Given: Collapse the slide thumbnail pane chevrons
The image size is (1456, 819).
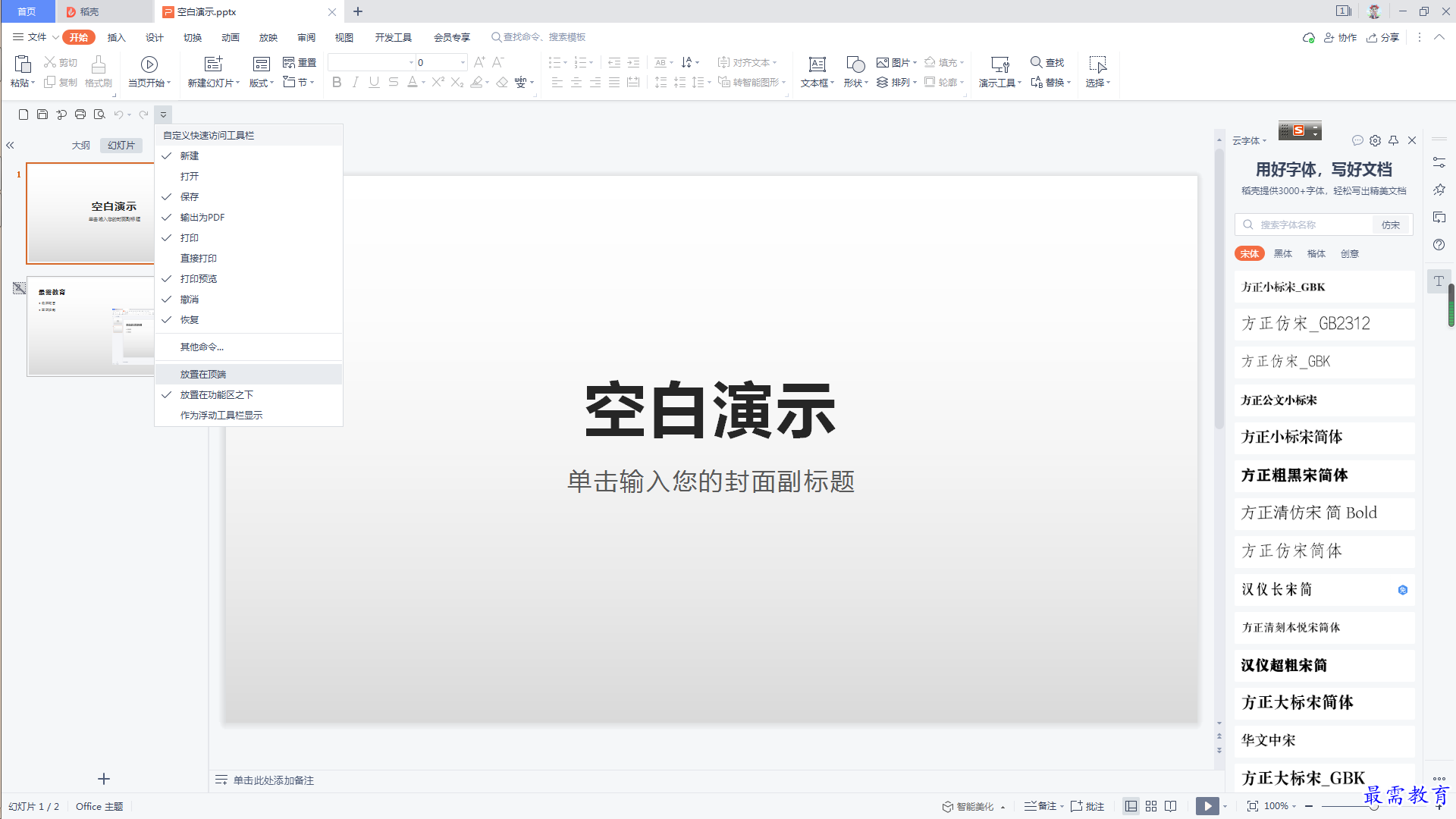Looking at the screenshot, I should (10, 145).
